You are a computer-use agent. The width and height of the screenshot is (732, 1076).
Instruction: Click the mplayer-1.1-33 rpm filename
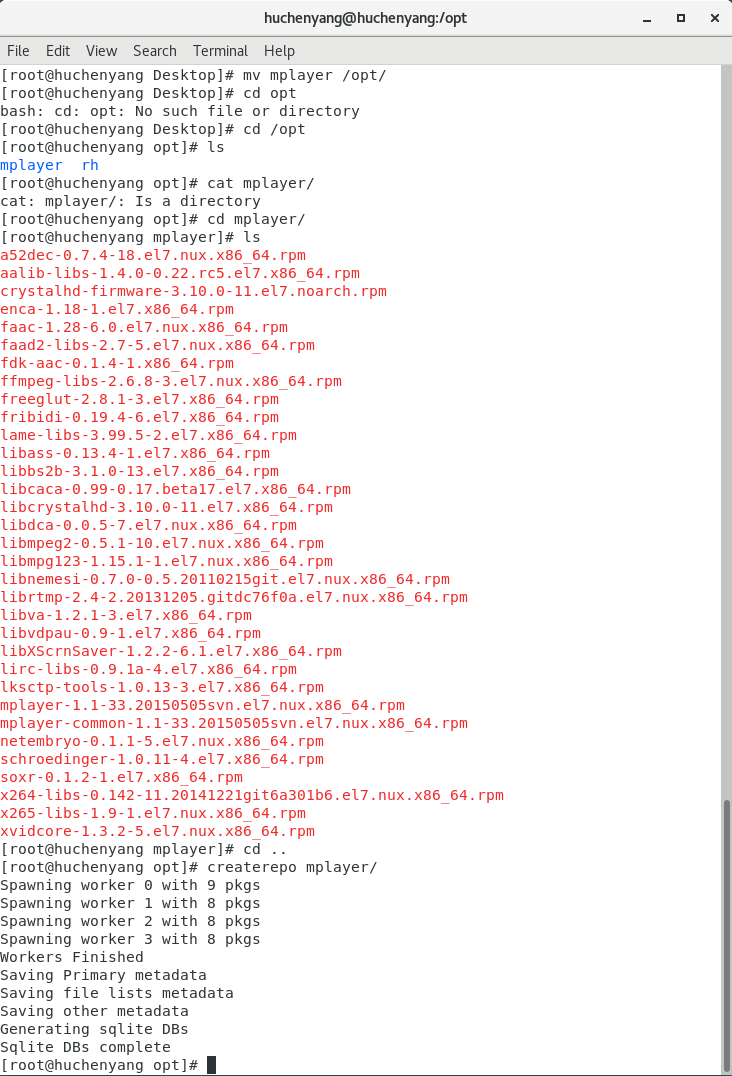(202, 705)
